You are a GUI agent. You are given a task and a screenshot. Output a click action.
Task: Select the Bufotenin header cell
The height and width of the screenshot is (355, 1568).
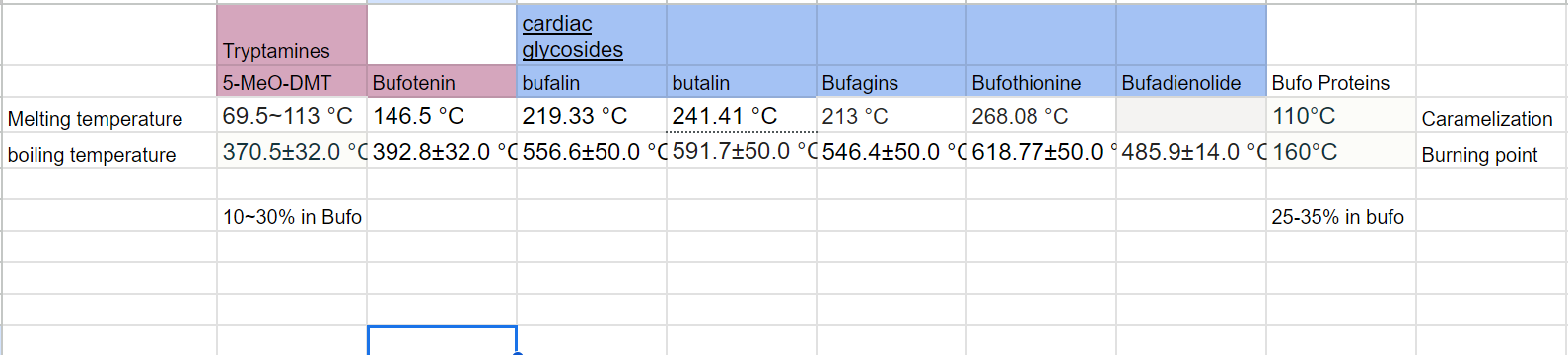click(442, 82)
